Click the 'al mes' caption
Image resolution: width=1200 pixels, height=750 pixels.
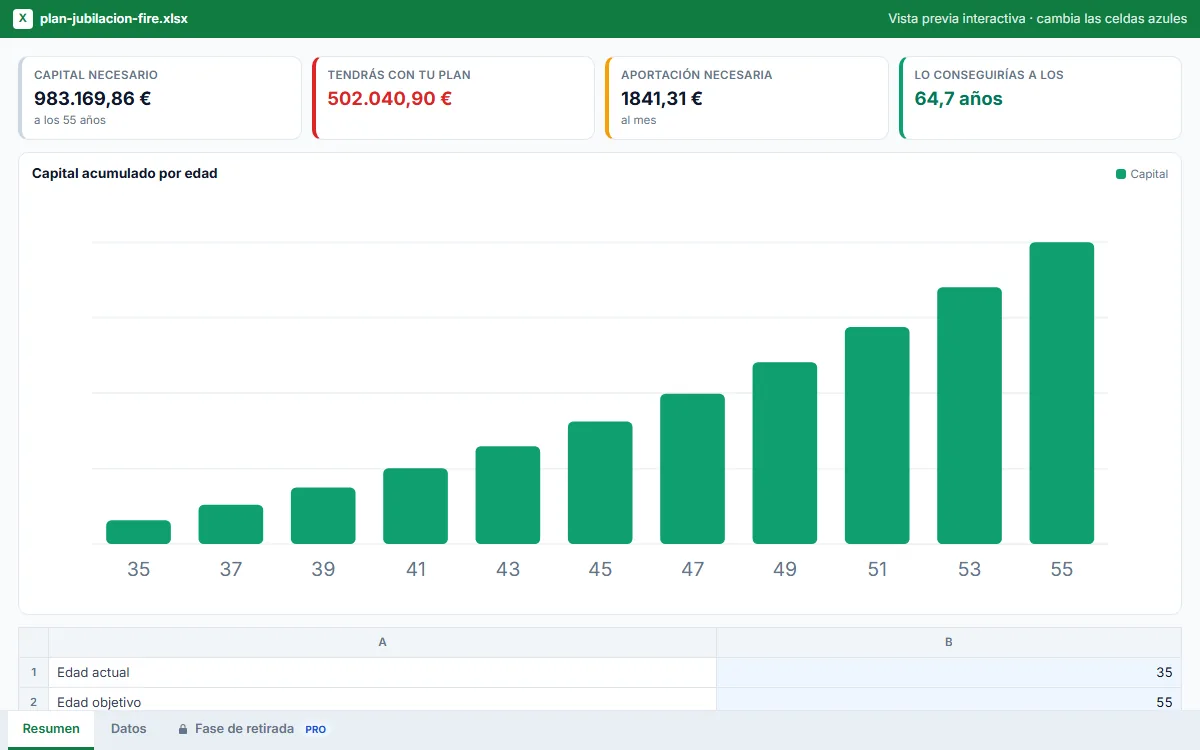[x=639, y=120]
